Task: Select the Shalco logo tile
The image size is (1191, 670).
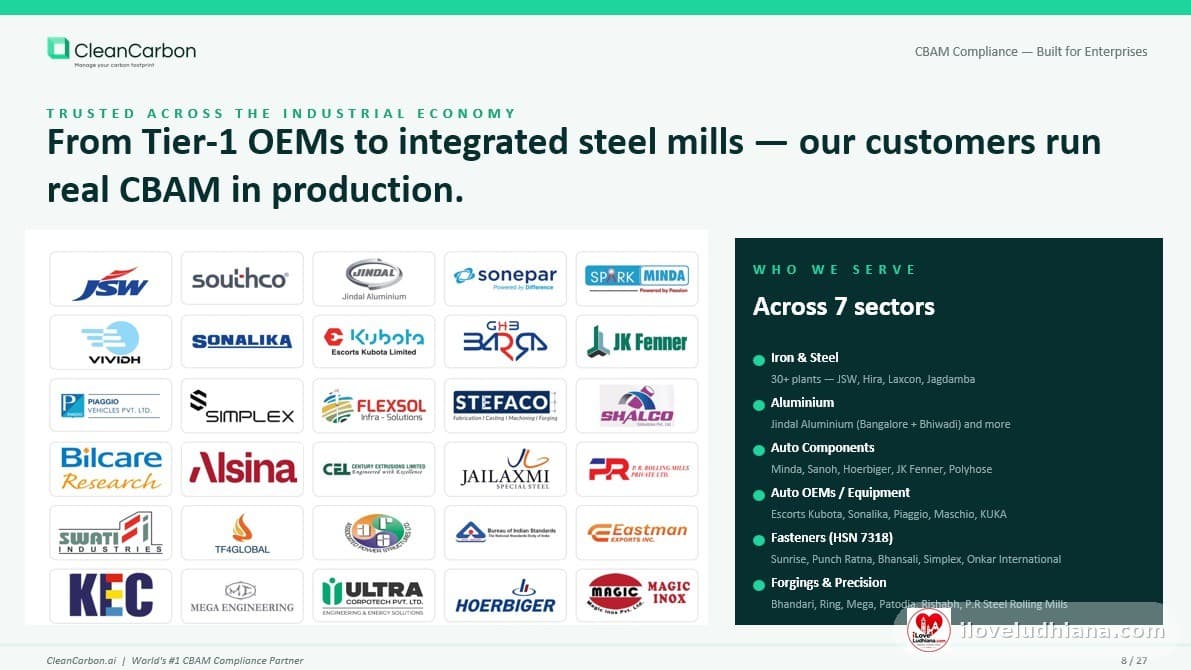Action: [637, 406]
